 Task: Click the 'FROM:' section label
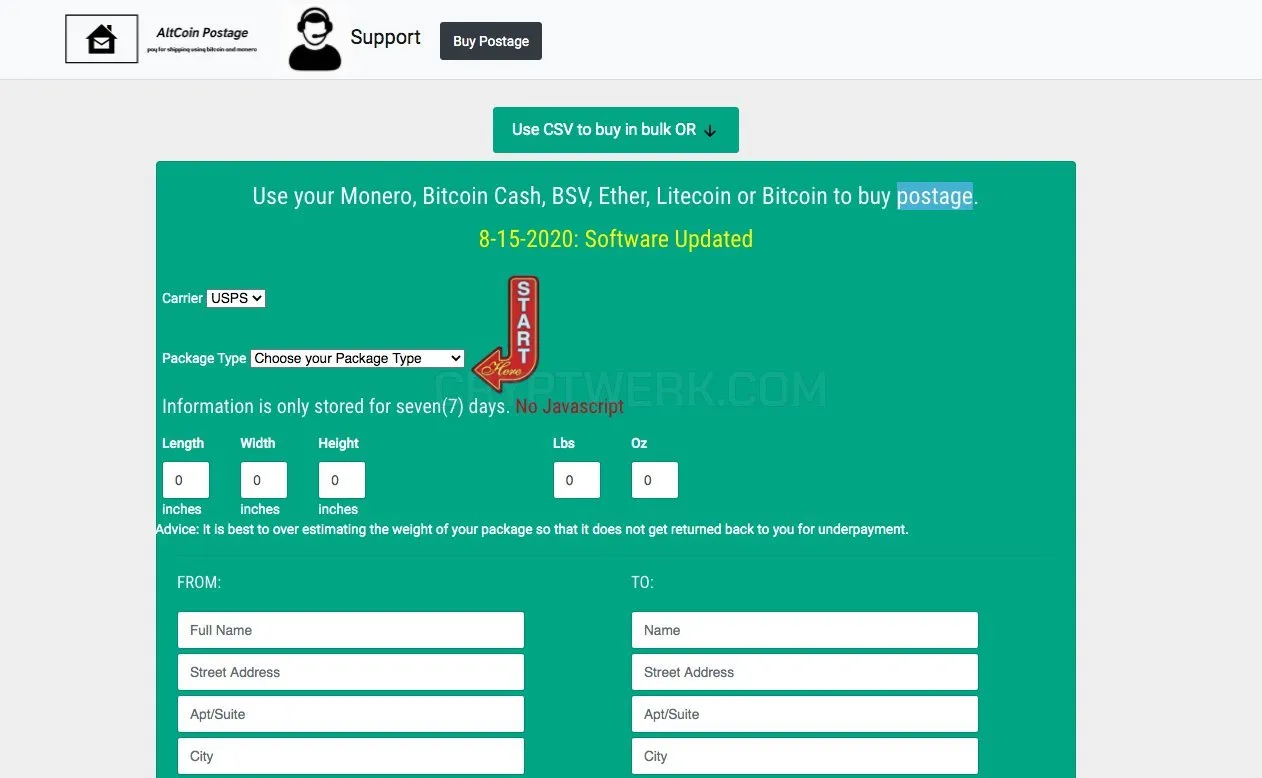[x=199, y=582]
